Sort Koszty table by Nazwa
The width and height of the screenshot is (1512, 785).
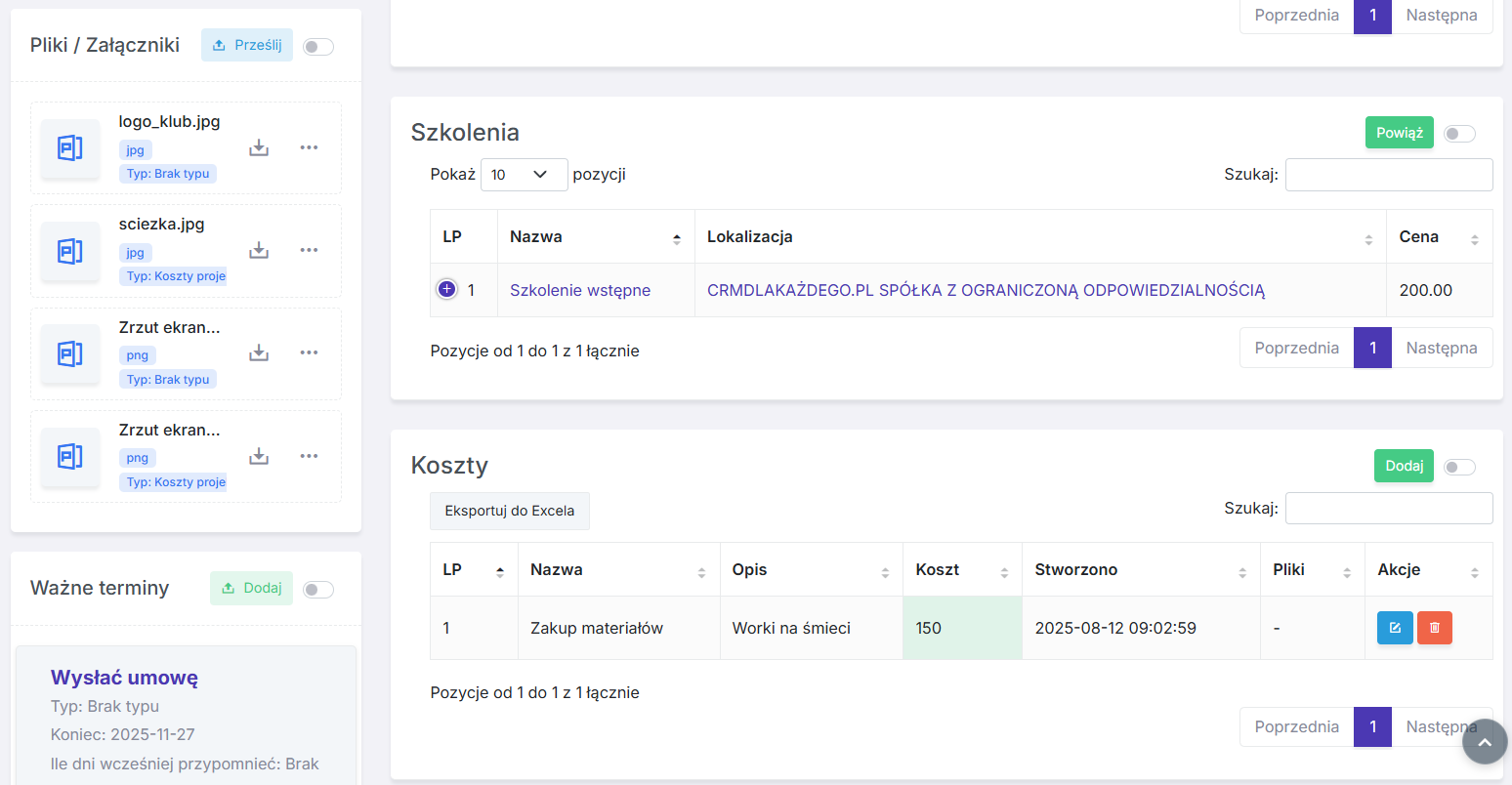[619, 569]
